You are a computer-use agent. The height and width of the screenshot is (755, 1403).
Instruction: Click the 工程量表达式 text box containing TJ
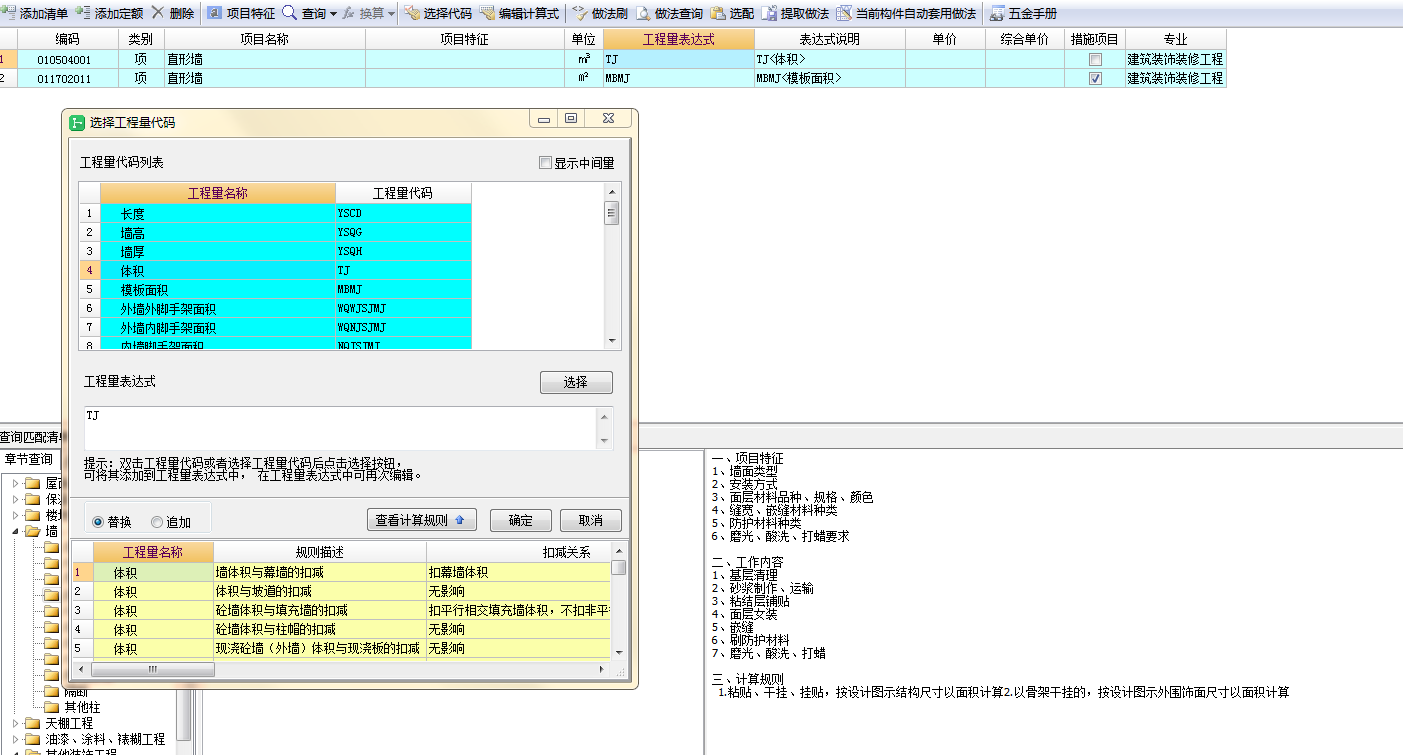point(341,427)
